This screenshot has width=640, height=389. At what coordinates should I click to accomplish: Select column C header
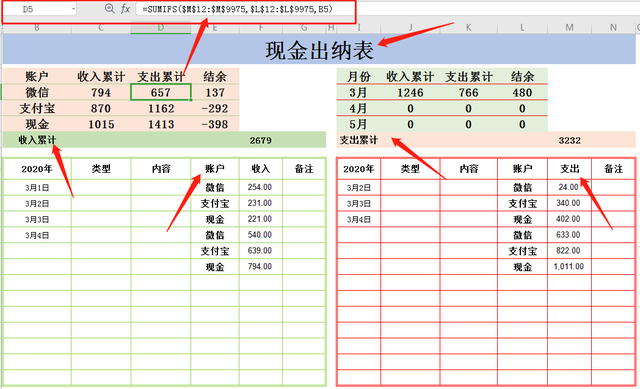(x=101, y=28)
